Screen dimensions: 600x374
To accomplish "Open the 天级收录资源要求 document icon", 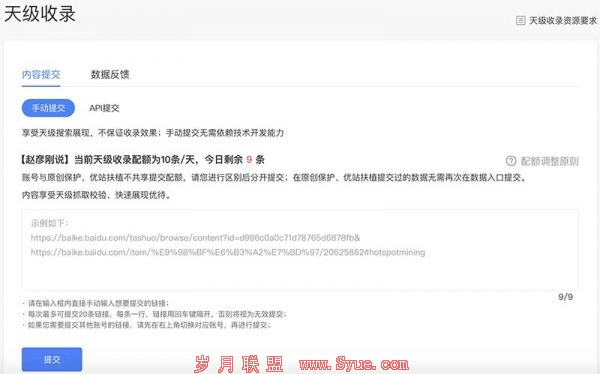I will [520, 20].
